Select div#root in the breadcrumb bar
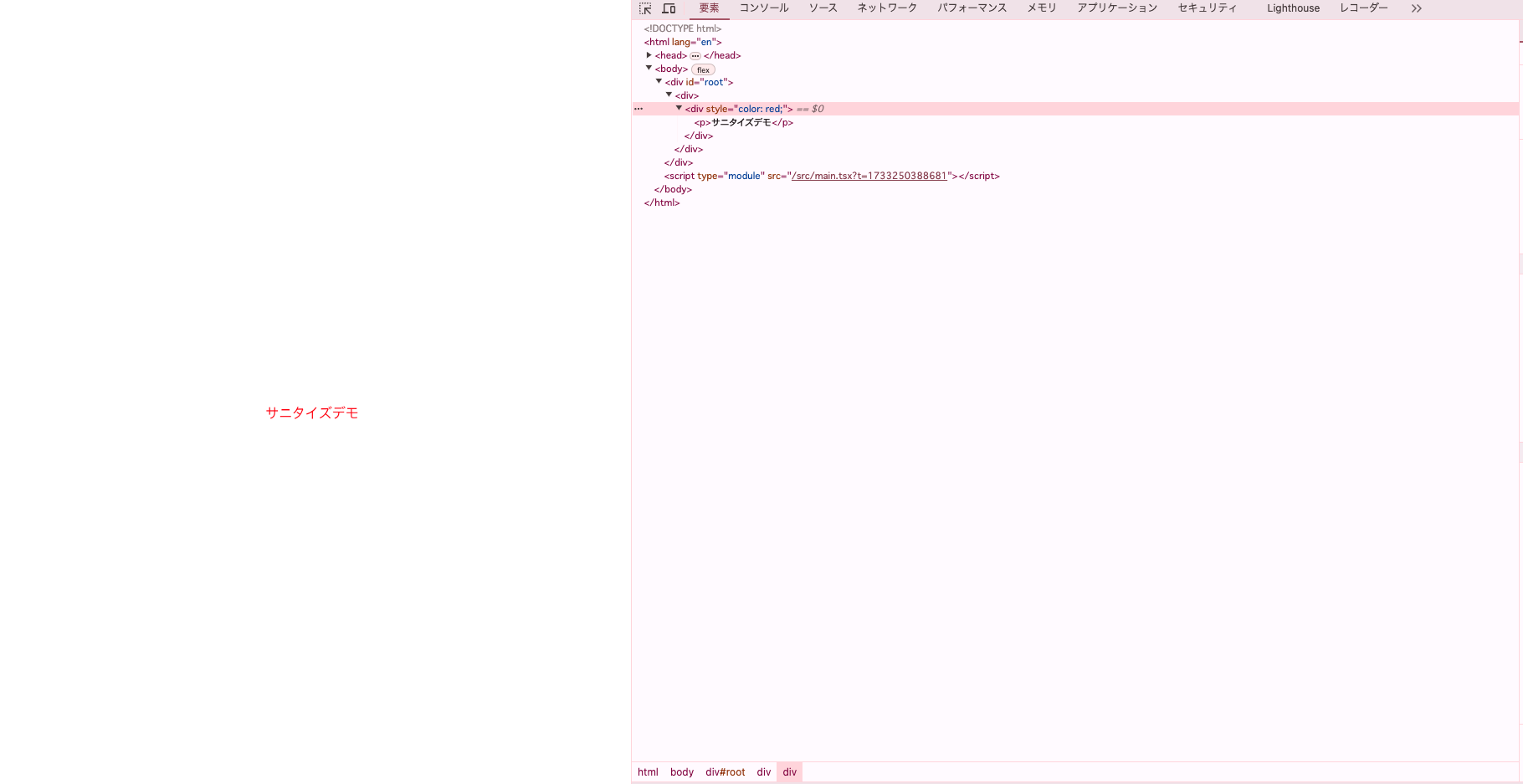The width and height of the screenshot is (1523, 784). [x=725, y=771]
